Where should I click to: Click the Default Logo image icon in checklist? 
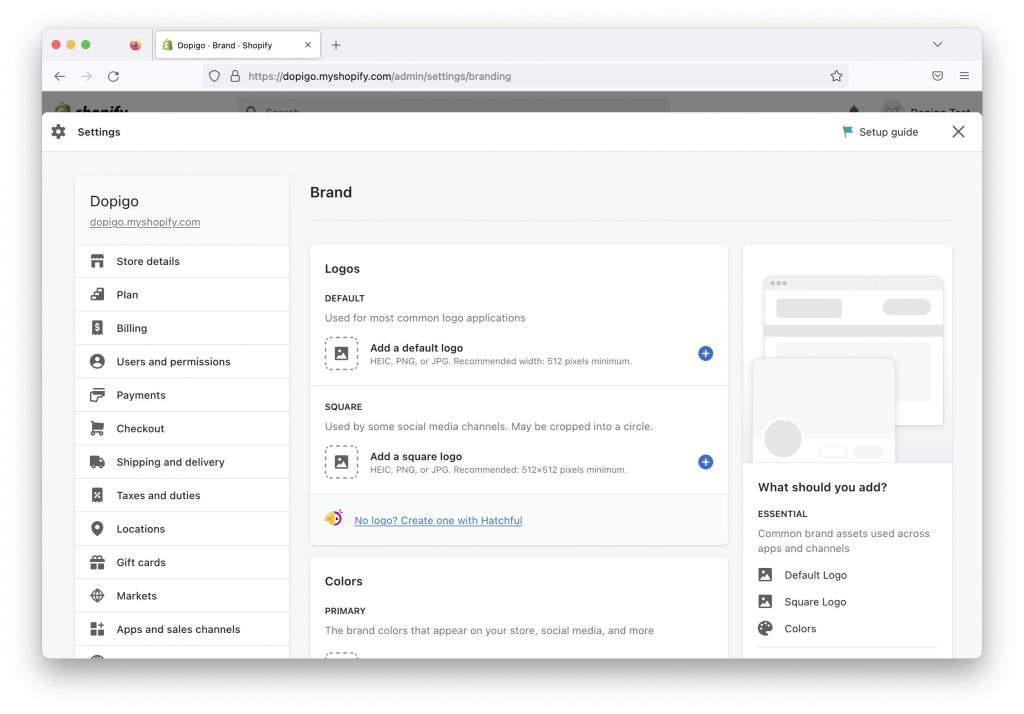765,575
